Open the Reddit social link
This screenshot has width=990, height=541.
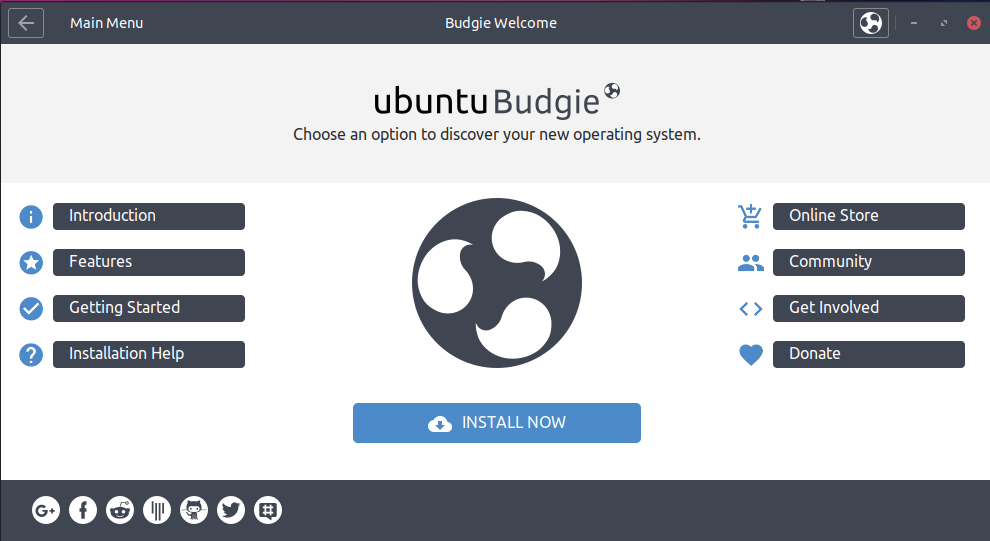point(120,510)
